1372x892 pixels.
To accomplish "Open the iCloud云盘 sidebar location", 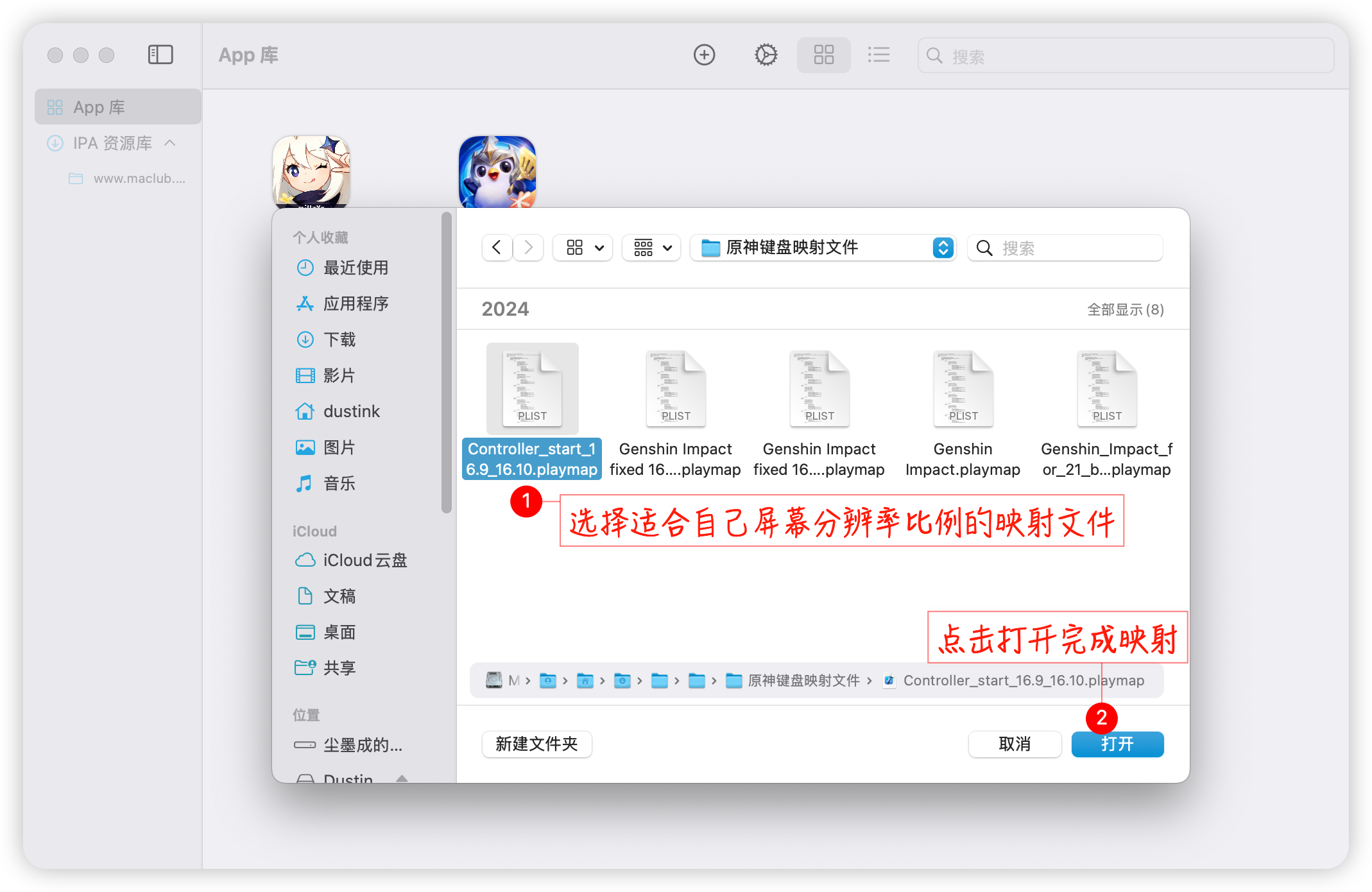I will coord(364,560).
